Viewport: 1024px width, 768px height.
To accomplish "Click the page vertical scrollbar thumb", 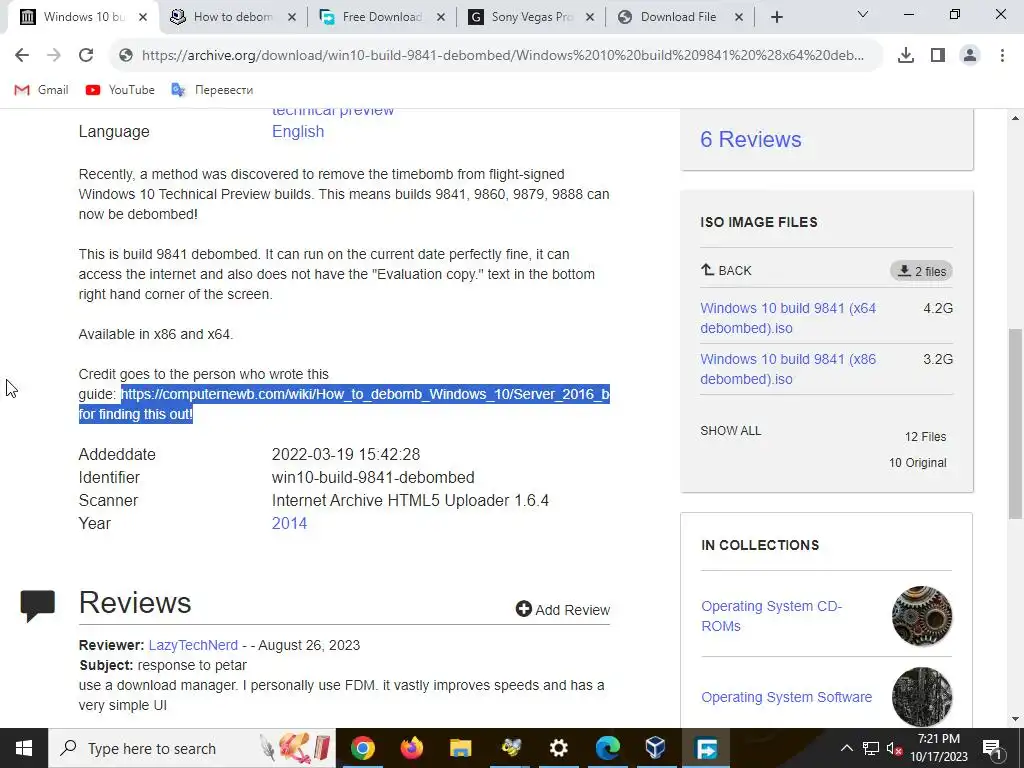I will tap(1015, 423).
